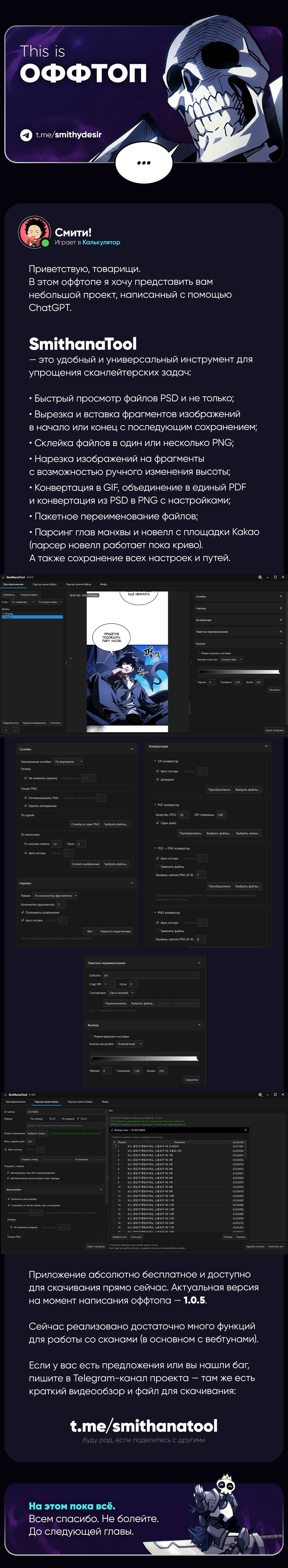Collapse the GIF конвертор subsection arrow
The width and height of the screenshot is (288, 1568).
point(155,761)
